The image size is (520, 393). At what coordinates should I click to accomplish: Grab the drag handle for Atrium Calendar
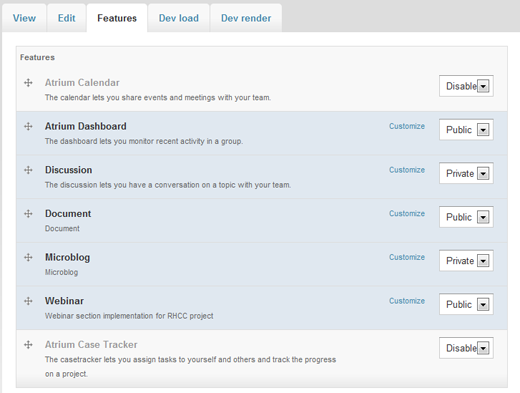28,83
